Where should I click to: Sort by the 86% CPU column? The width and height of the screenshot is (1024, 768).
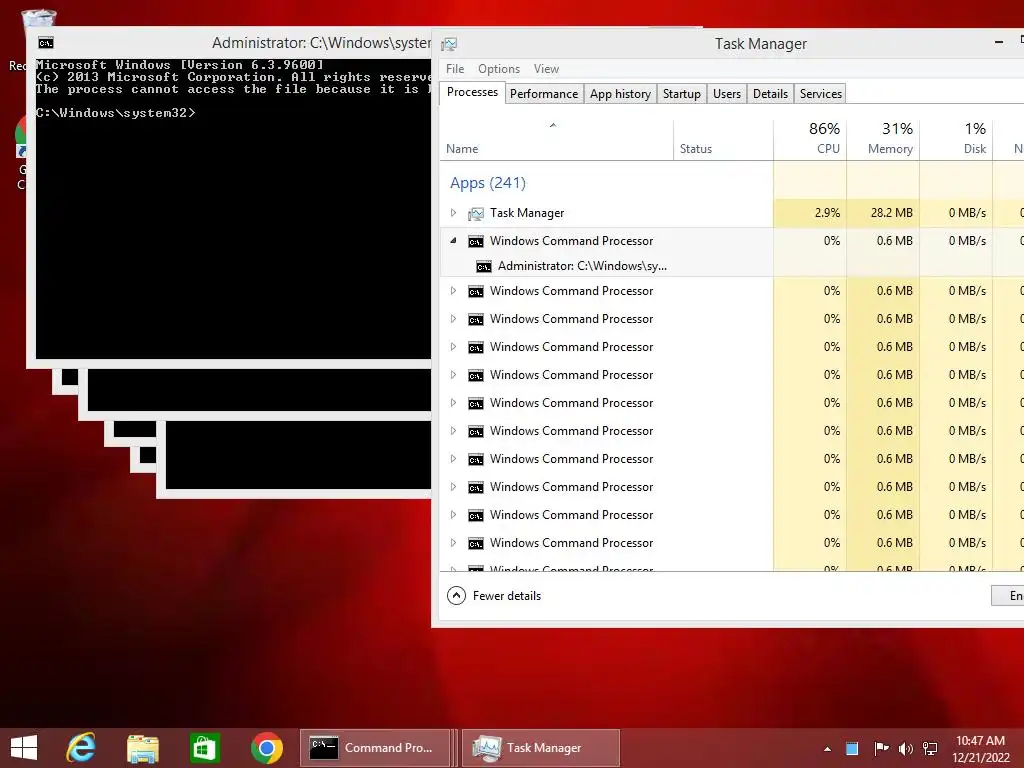(810, 140)
